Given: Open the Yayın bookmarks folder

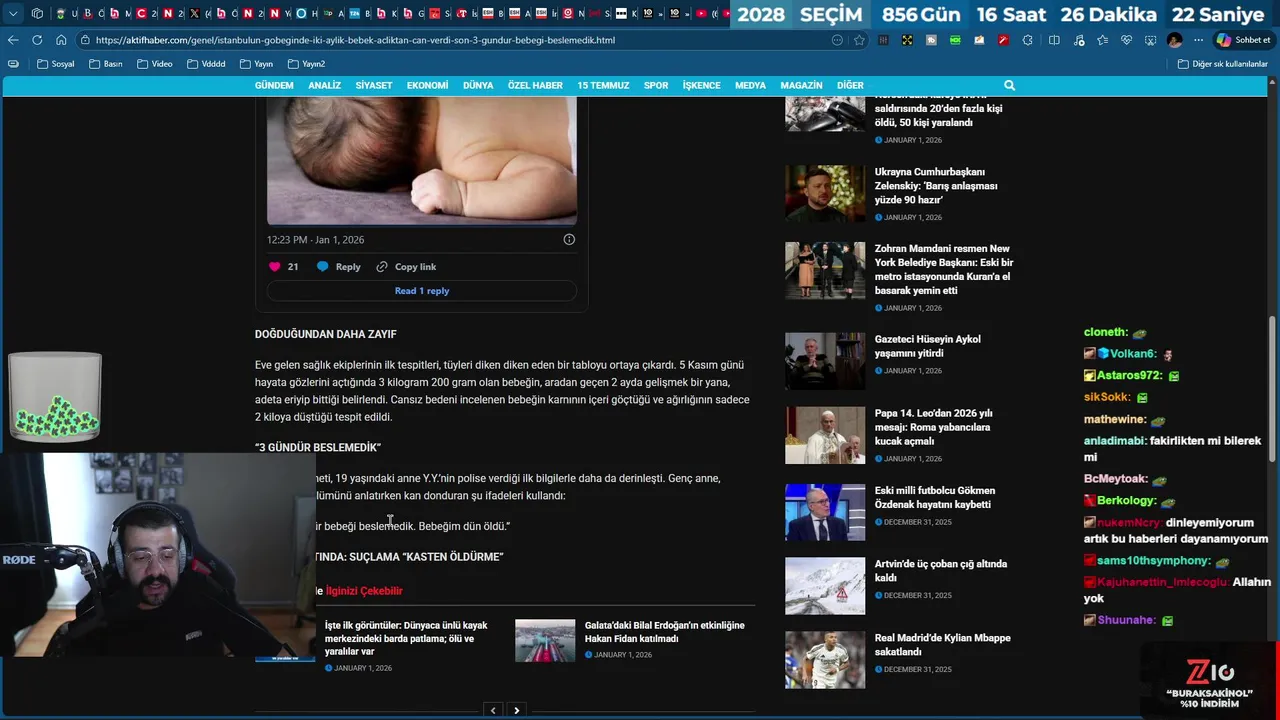Looking at the screenshot, I should pyautogui.click(x=256, y=64).
